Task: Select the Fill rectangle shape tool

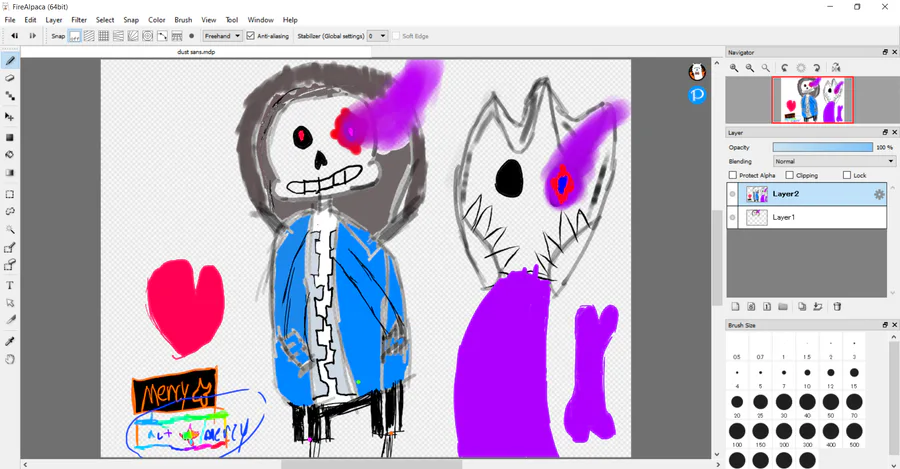Action: [x=10, y=137]
